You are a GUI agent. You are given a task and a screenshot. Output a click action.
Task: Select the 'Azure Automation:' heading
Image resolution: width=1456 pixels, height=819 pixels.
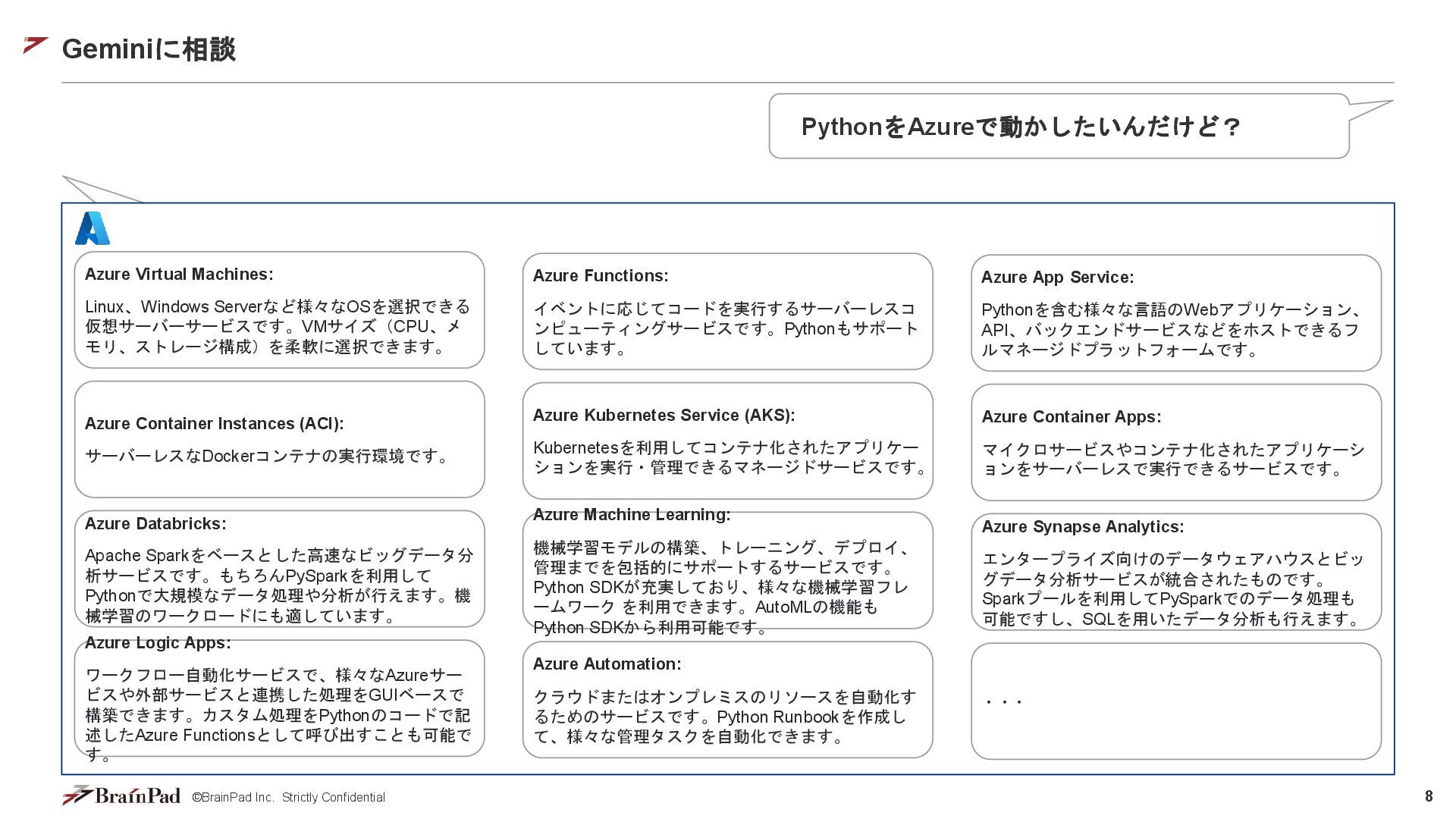tap(607, 664)
